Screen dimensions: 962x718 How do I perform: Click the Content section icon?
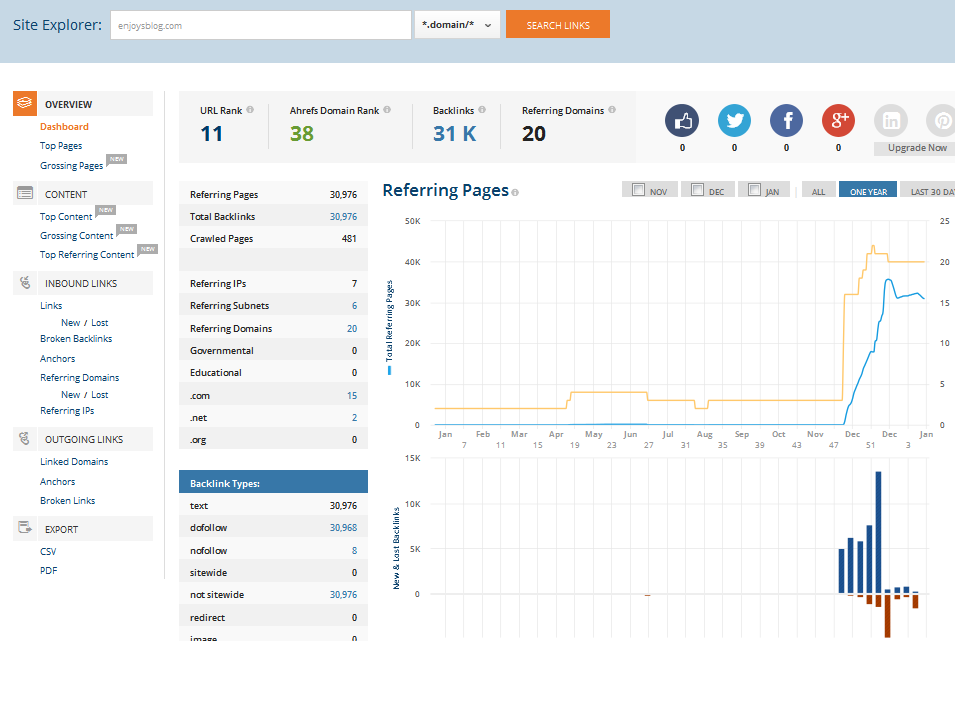coord(25,193)
